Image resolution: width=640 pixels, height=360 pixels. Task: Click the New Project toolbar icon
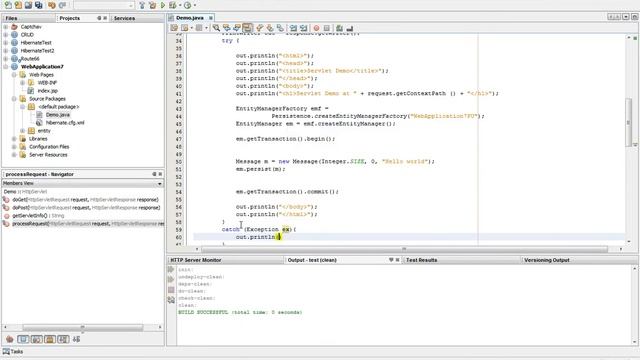18,5
